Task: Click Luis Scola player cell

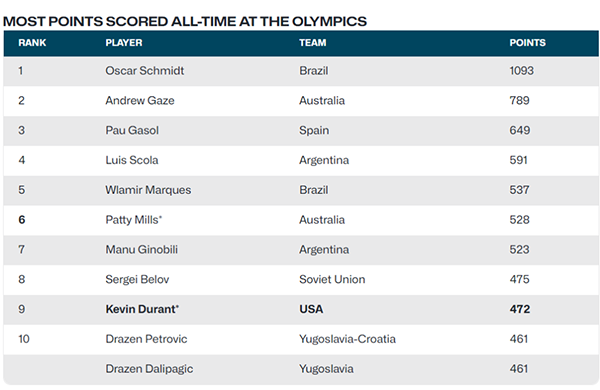Action: click(132, 160)
